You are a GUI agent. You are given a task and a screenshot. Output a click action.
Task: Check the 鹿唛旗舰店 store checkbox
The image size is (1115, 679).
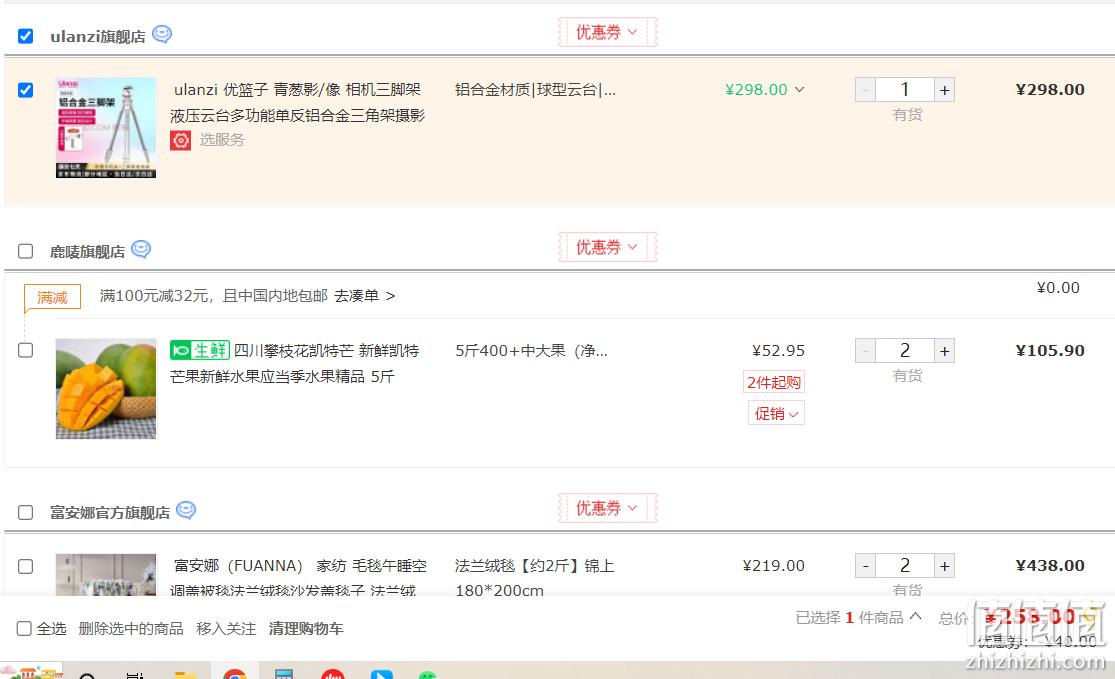26,251
